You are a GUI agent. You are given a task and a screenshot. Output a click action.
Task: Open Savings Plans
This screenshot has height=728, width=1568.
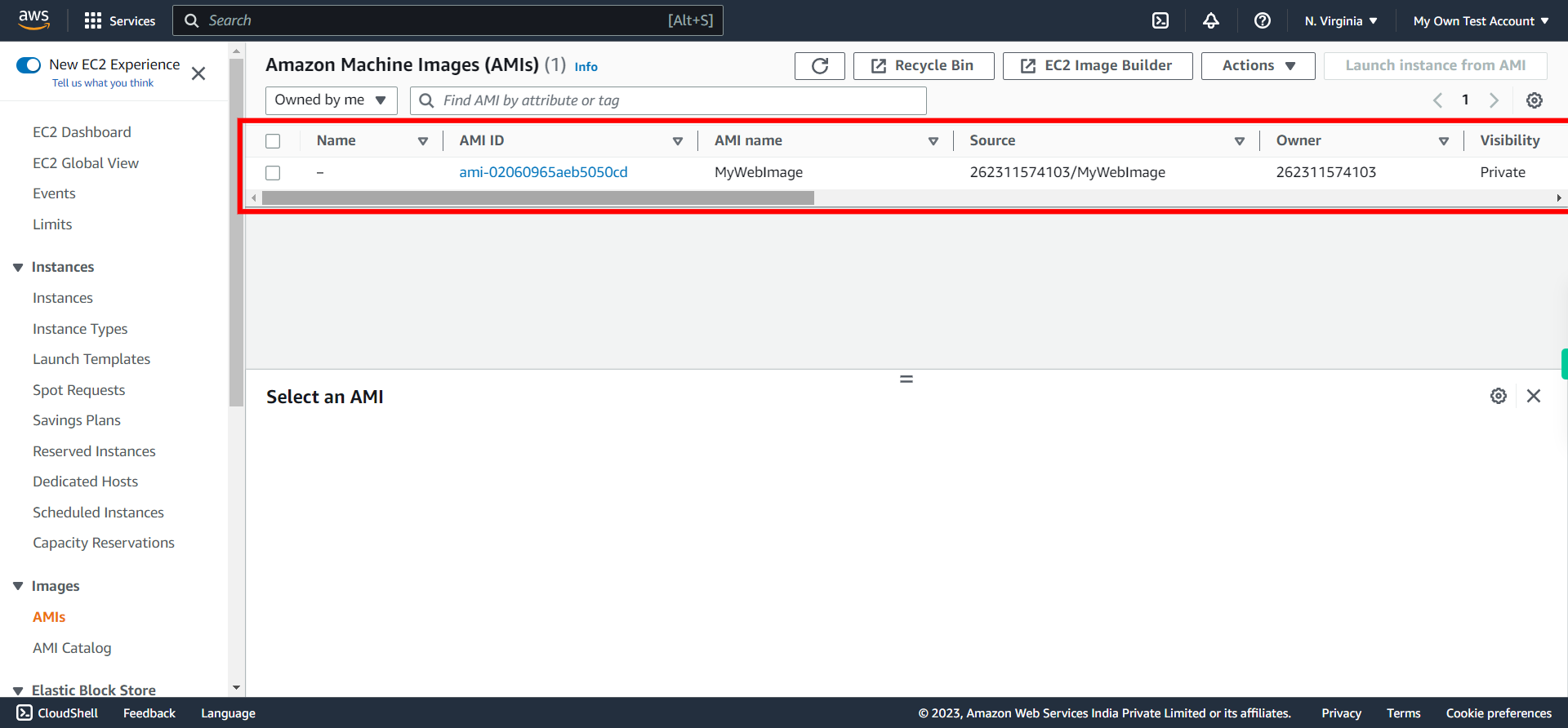pyautogui.click(x=77, y=420)
